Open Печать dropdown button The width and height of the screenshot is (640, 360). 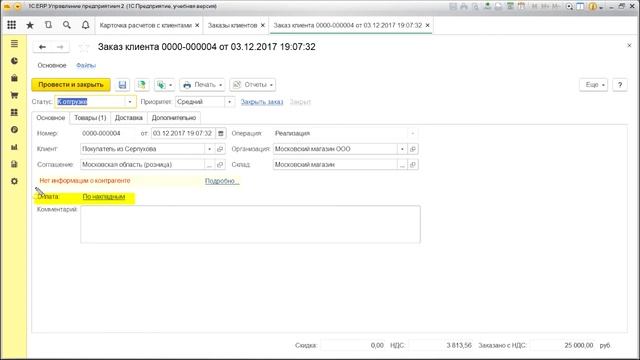tap(202, 85)
